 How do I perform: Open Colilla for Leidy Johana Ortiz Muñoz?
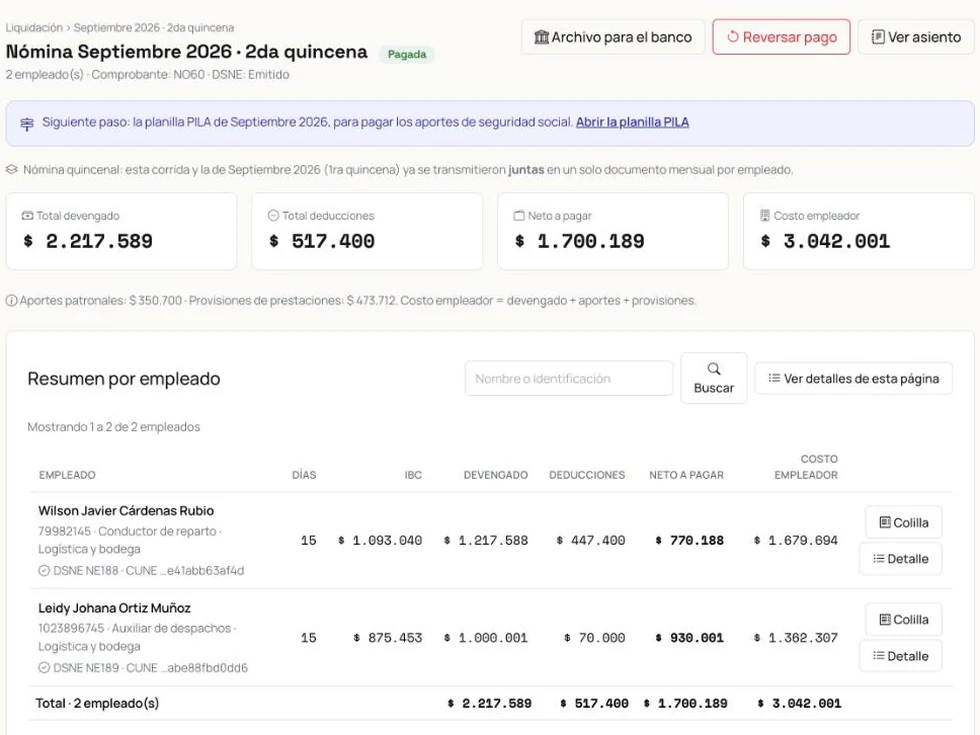tap(904, 619)
